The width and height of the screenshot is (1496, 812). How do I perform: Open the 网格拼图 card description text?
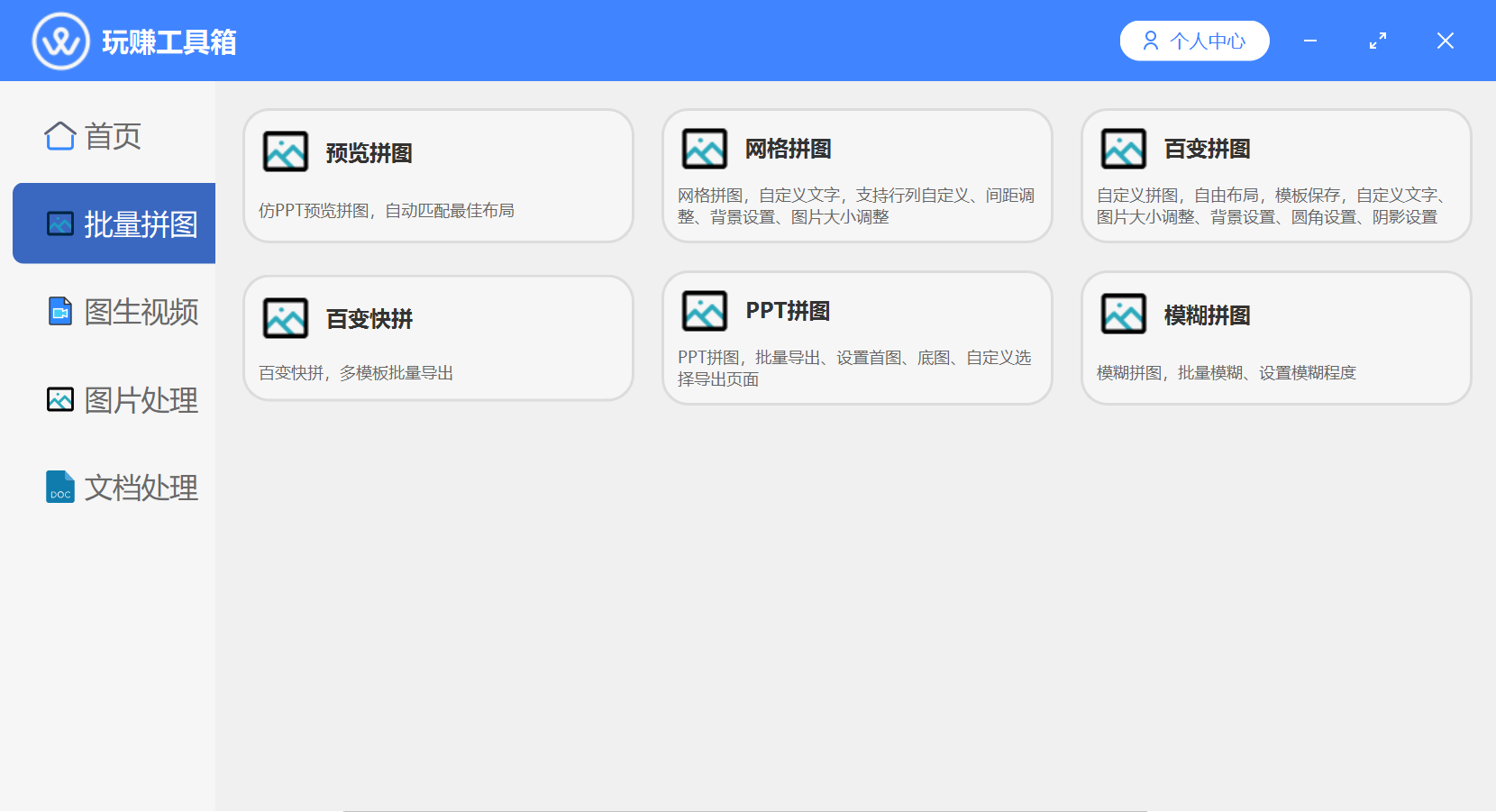click(856, 206)
